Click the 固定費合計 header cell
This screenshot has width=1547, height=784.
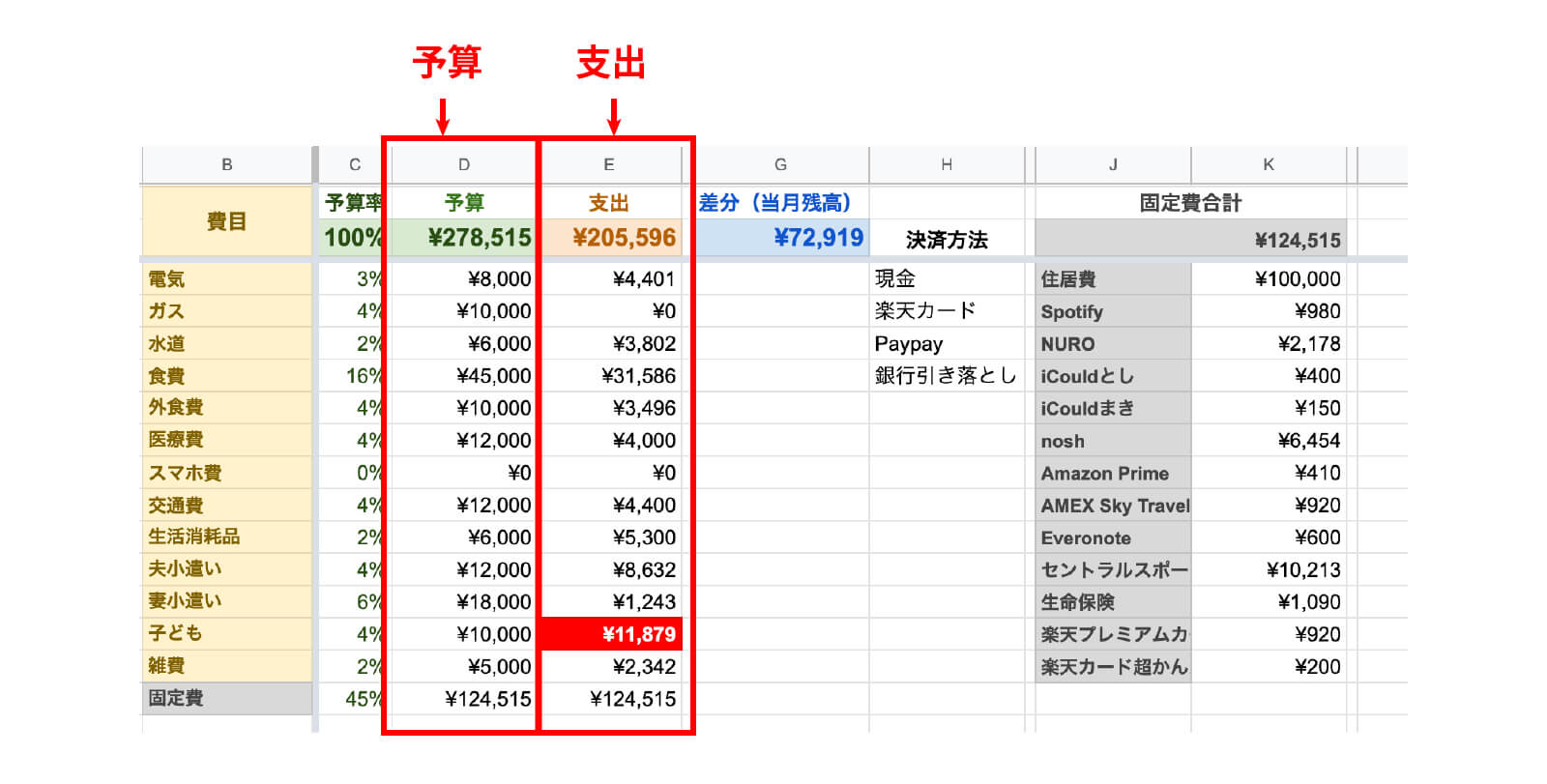[x=1189, y=203]
